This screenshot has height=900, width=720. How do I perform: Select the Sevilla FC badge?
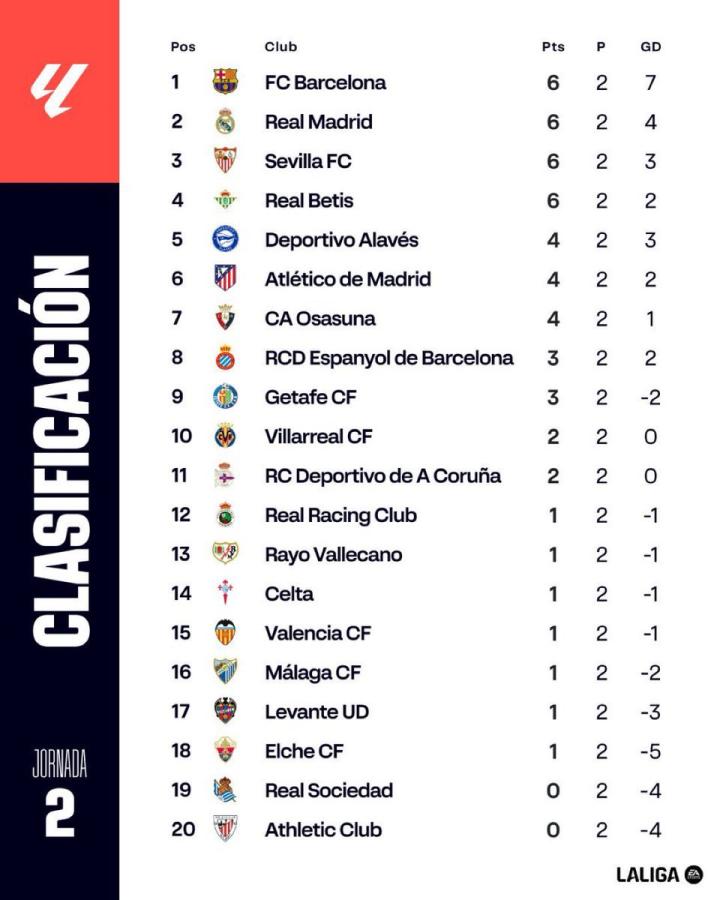click(x=225, y=160)
